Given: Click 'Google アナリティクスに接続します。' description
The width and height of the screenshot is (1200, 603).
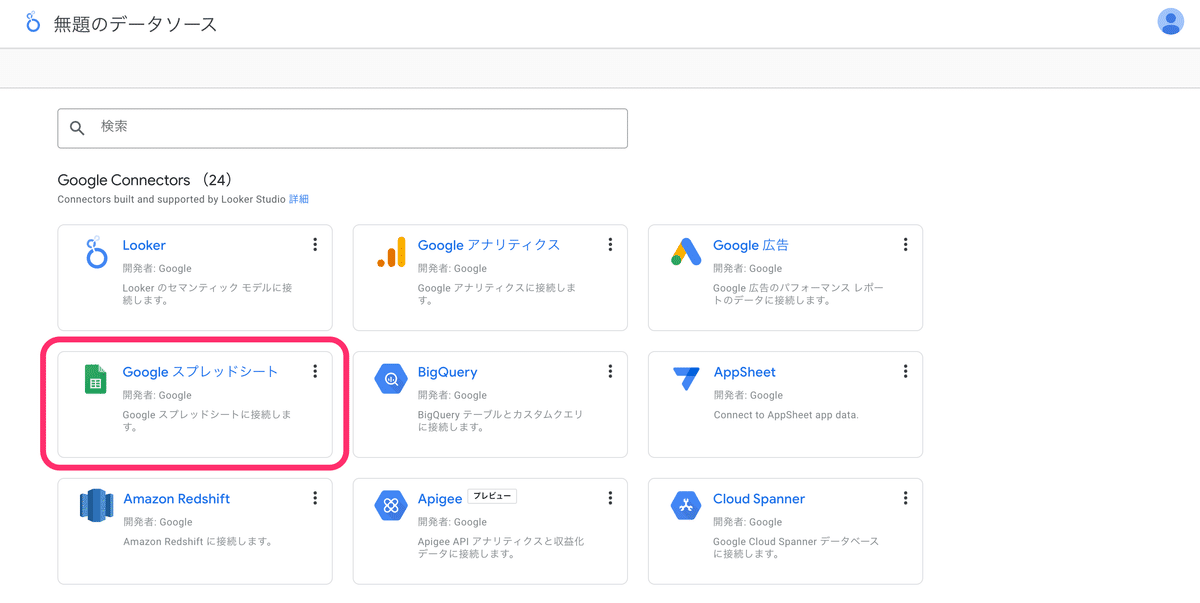Looking at the screenshot, I should click(496, 294).
